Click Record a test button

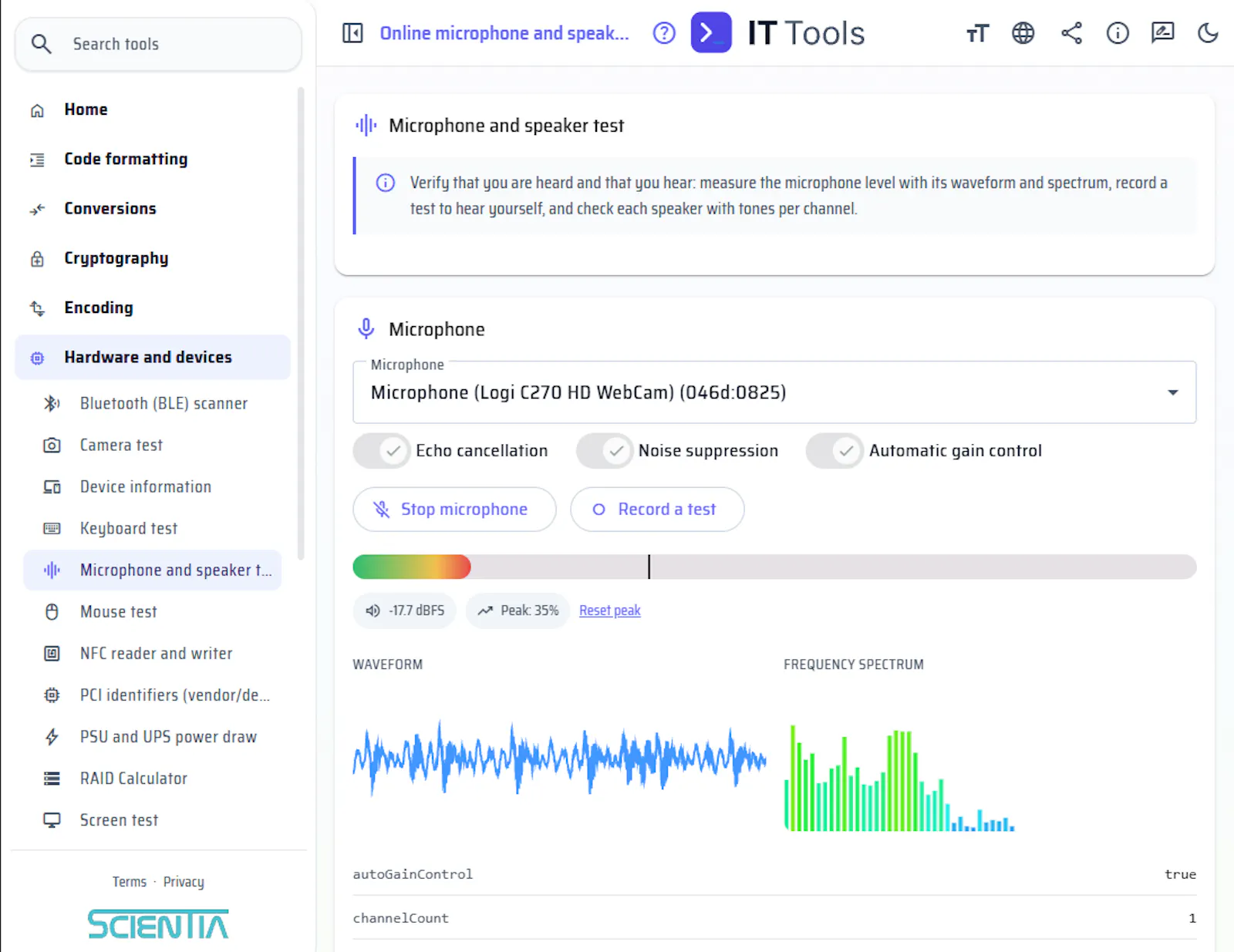click(x=657, y=509)
